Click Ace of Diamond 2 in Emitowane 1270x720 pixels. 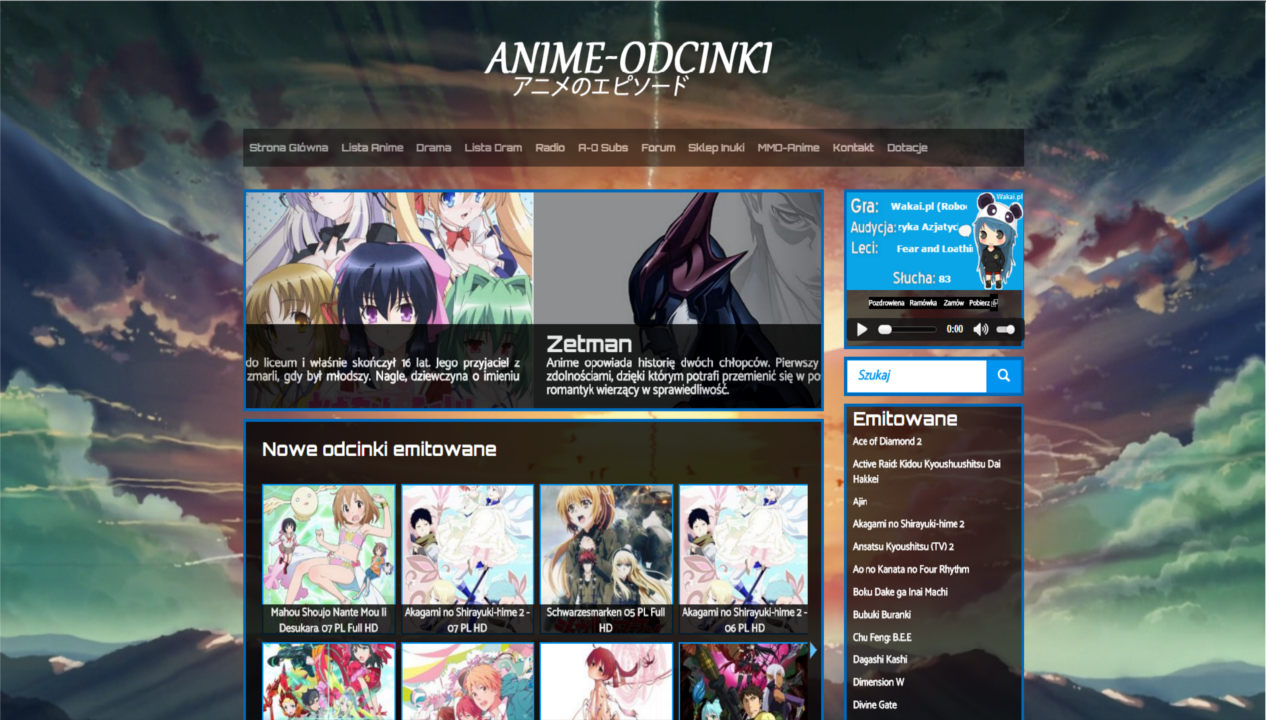click(x=887, y=441)
